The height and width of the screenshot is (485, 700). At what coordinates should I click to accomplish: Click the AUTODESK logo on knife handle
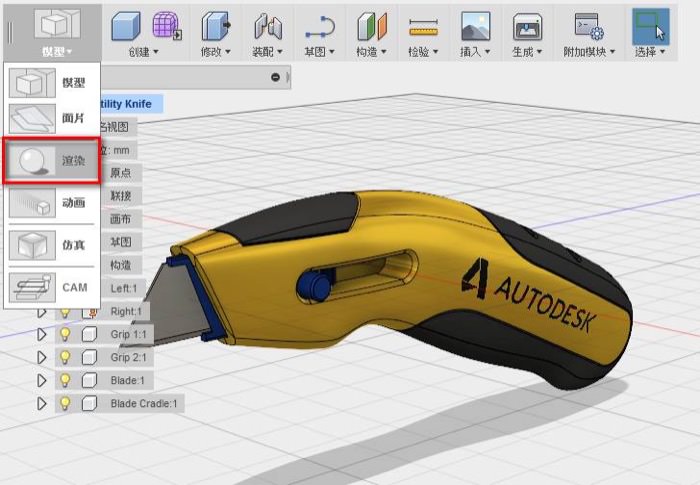coord(529,297)
